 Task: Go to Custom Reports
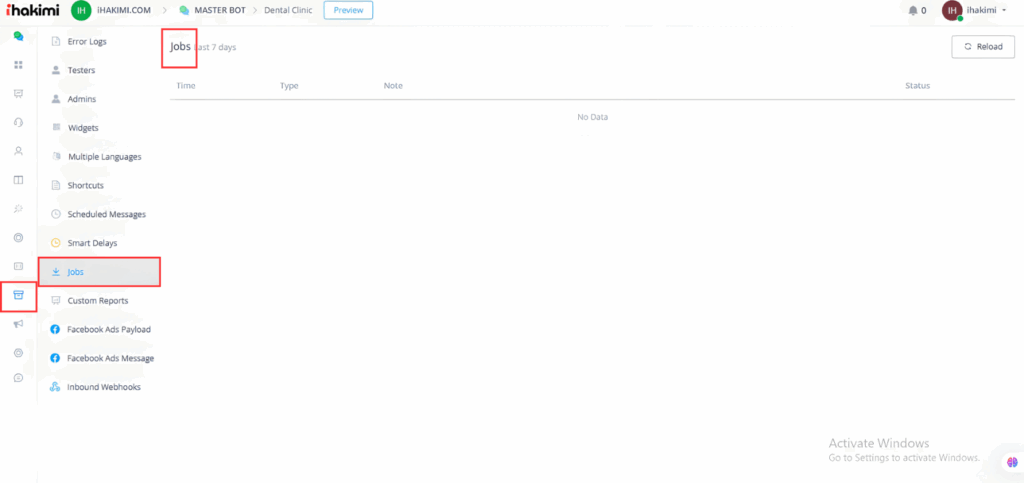(x=97, y=300)
